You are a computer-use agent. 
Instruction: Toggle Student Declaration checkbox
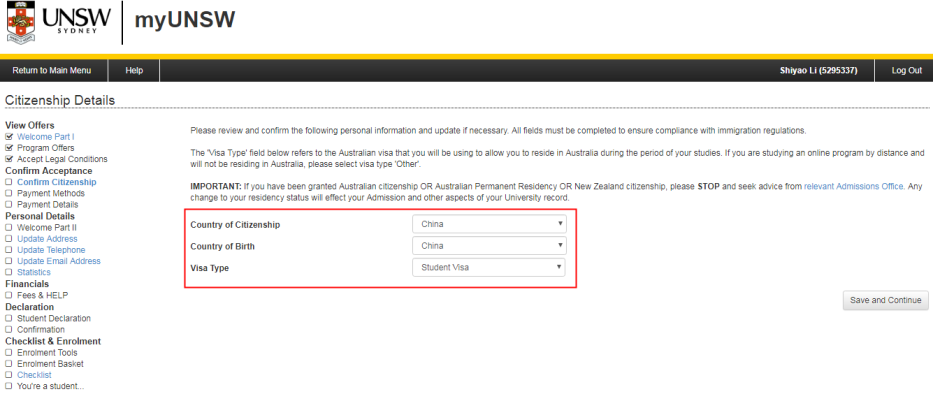click(x=8, y=318)
